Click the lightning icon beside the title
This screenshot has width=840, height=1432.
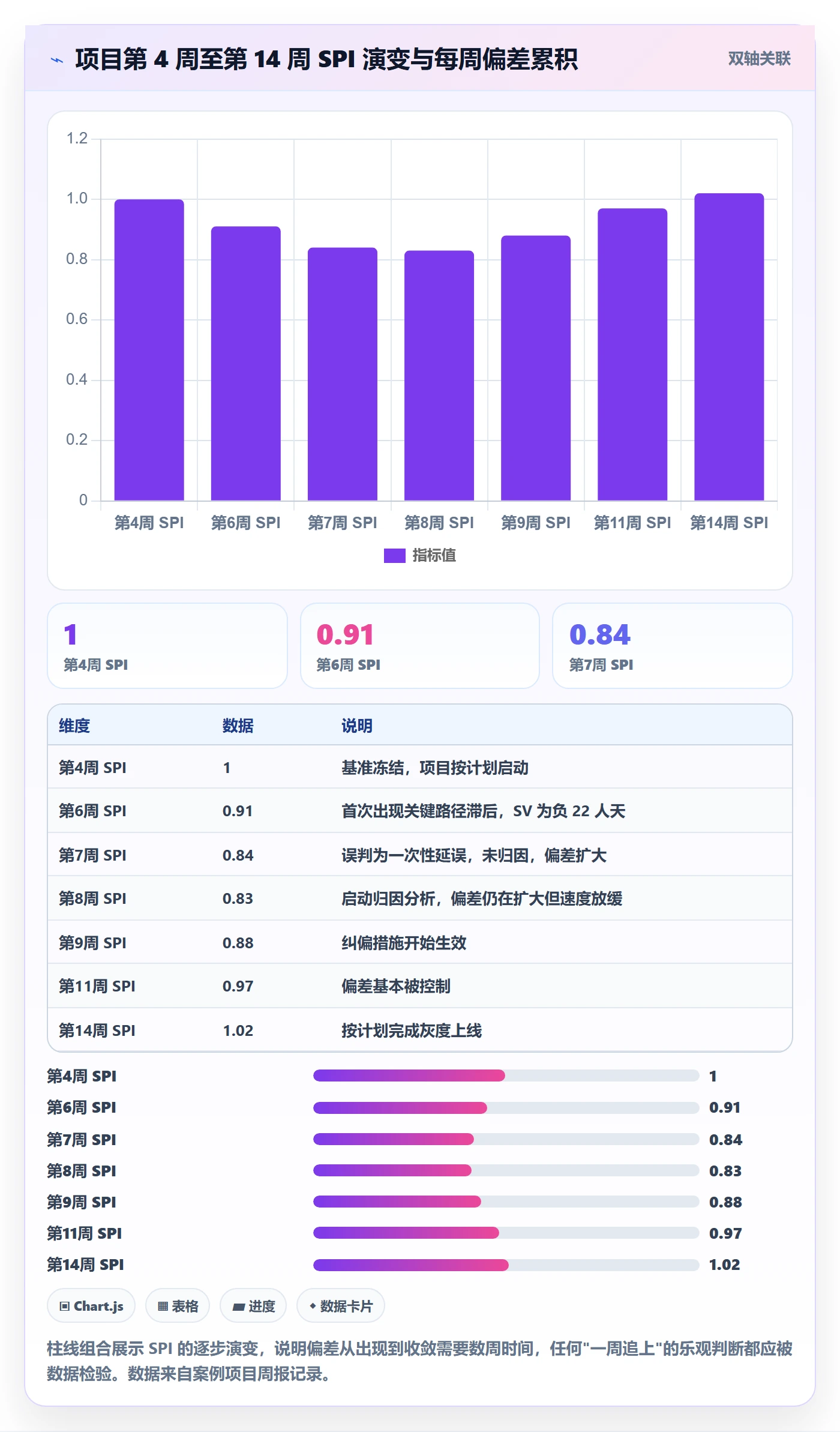tap(56, 60)
